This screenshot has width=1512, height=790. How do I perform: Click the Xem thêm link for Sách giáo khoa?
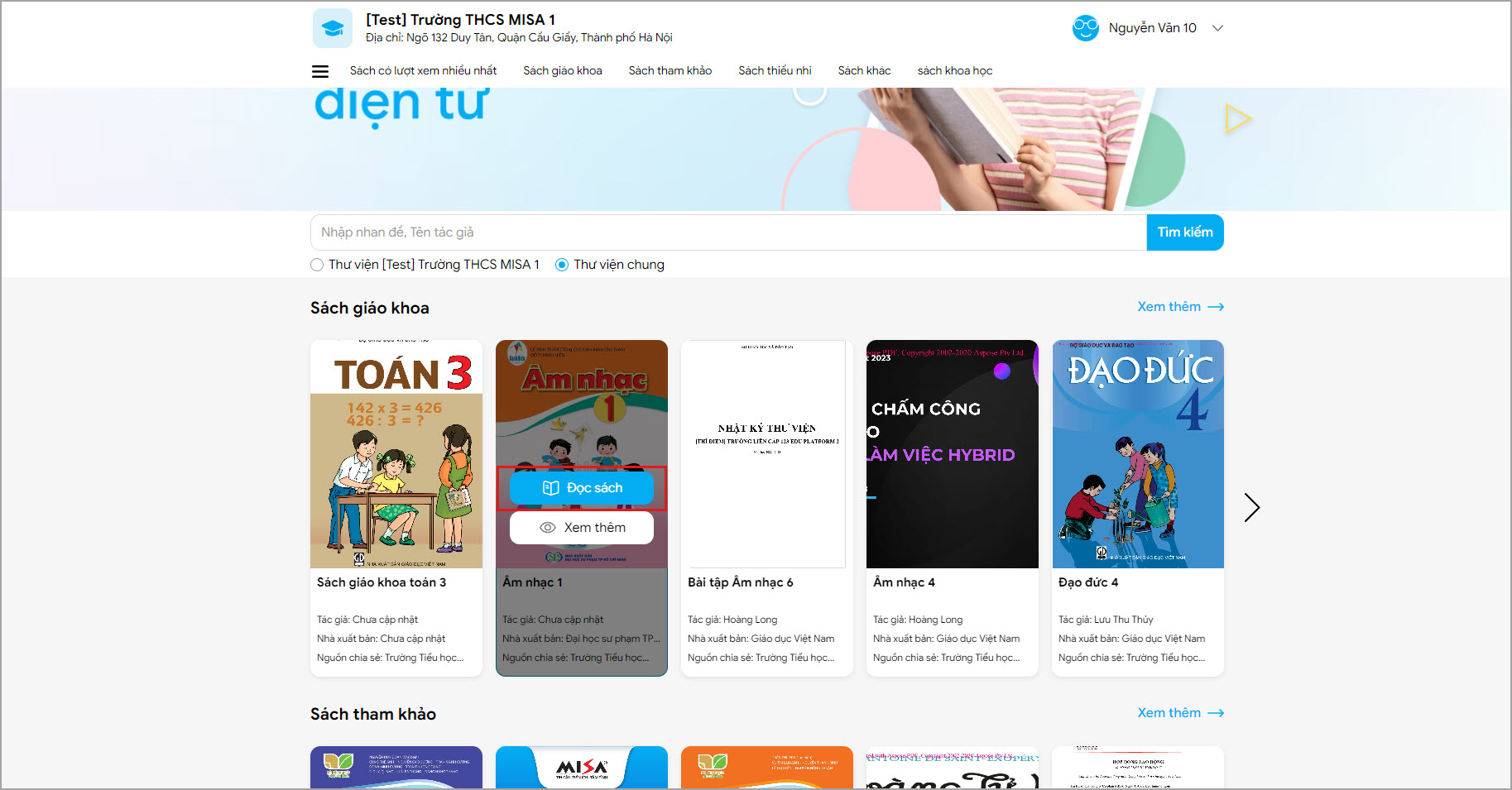click(1169, 307)
